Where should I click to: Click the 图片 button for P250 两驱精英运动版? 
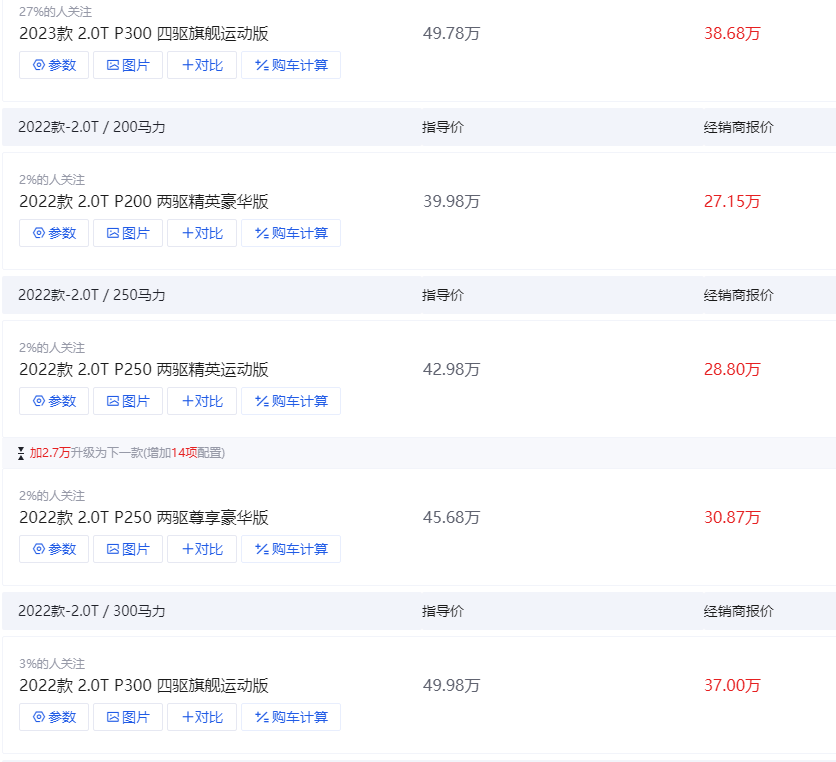[128, 401]
